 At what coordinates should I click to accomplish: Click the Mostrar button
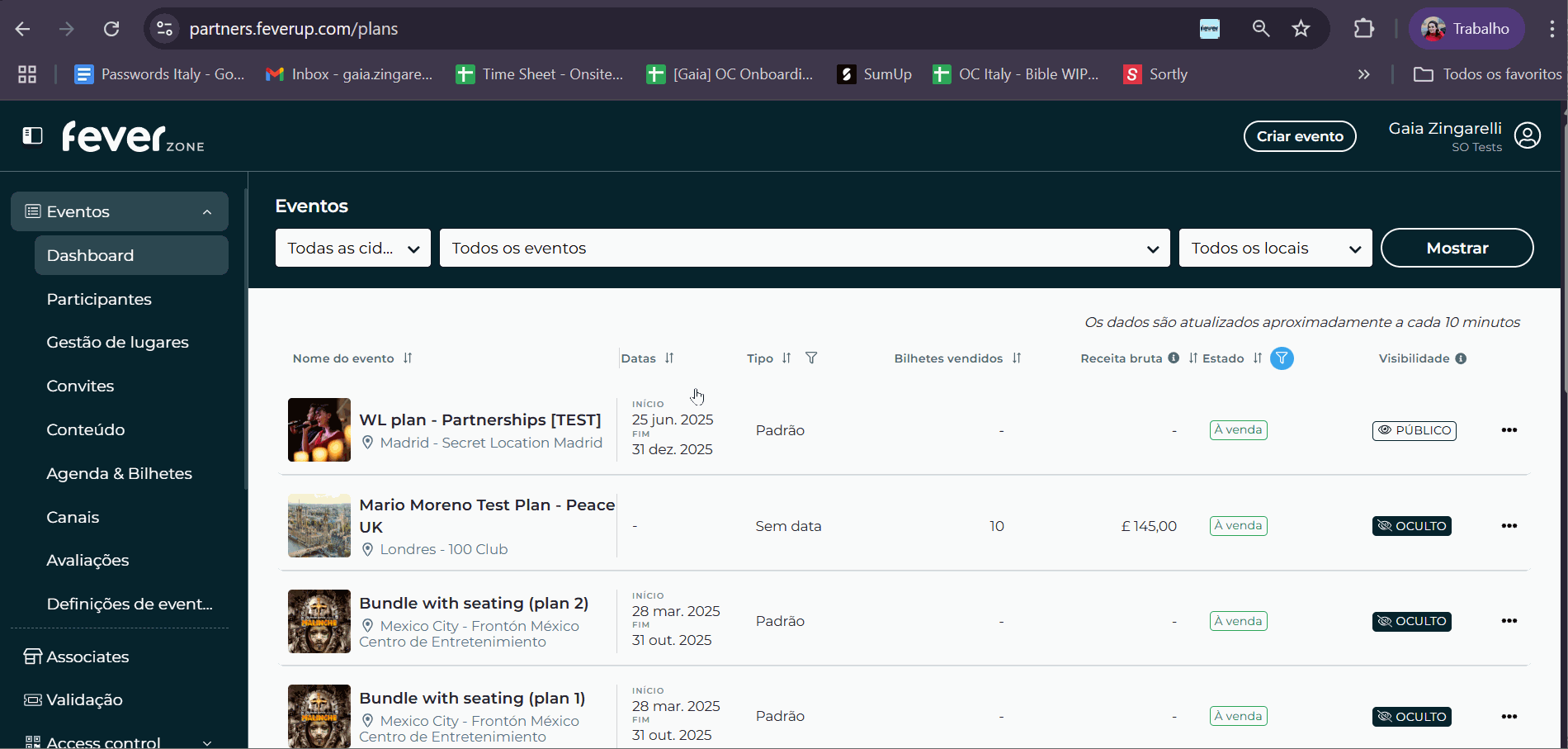coord(1457,248)
